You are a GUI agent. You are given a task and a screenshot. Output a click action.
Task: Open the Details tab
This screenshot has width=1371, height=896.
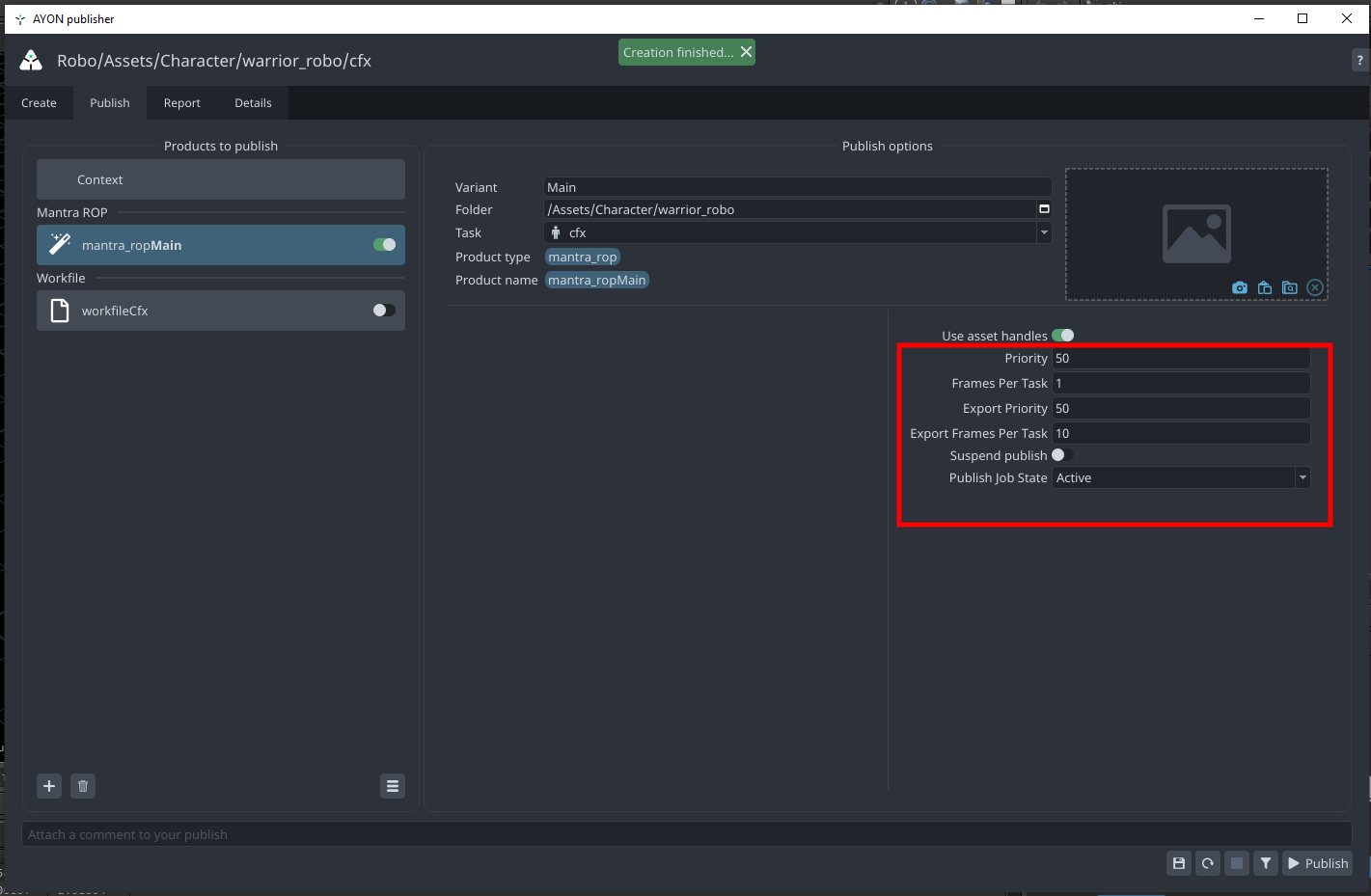[253, 103]
